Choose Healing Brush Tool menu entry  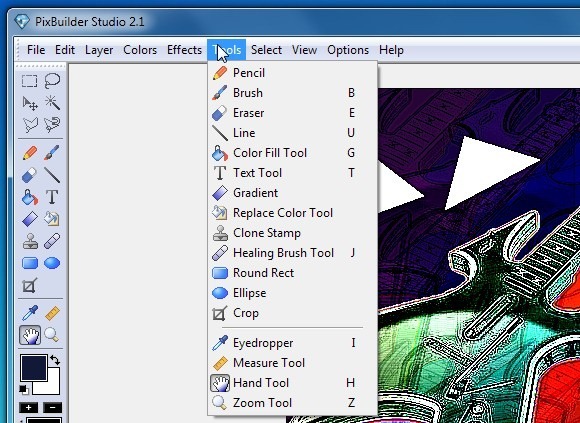(293, 253)
